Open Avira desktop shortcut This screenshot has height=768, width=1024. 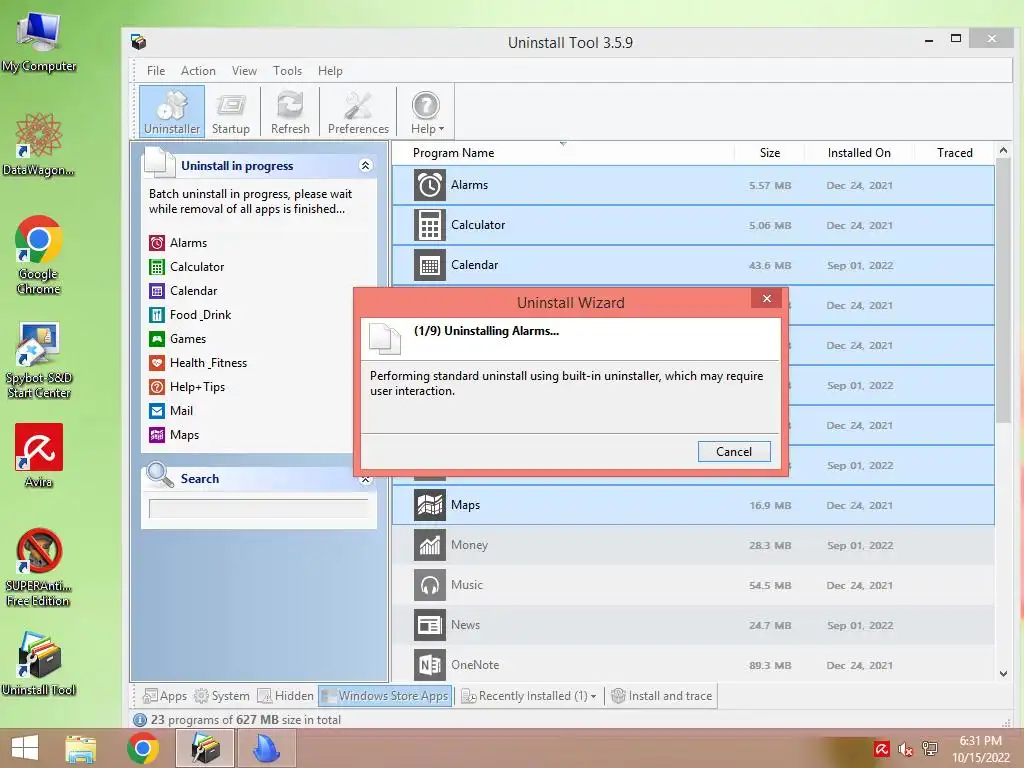39,455
